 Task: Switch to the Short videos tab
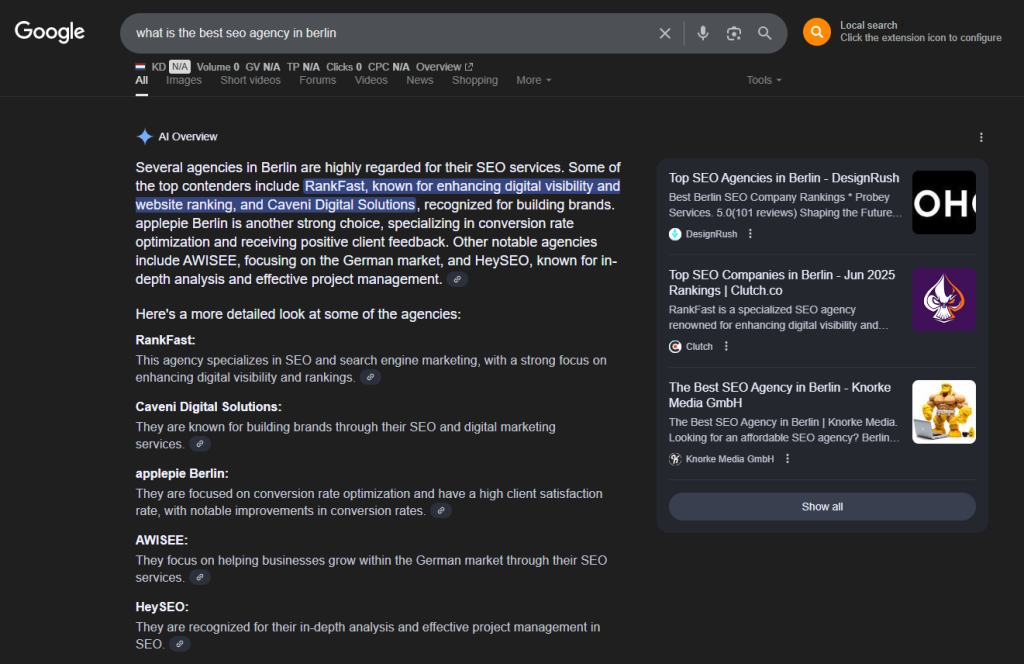click(x=250, y=80)
